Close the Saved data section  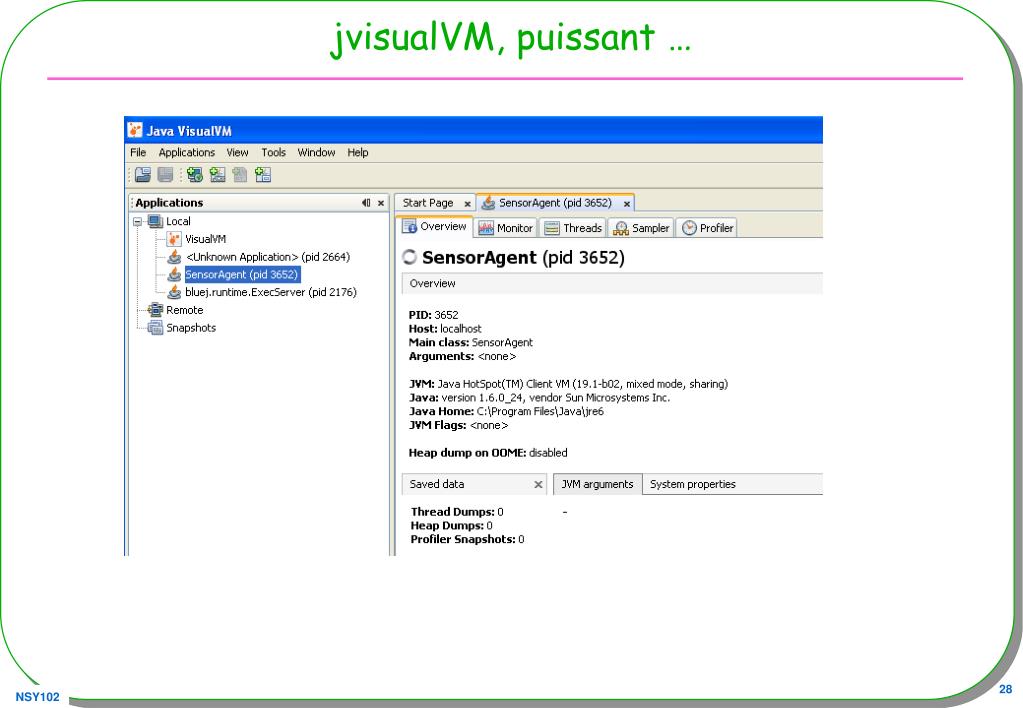coord(538,484)
